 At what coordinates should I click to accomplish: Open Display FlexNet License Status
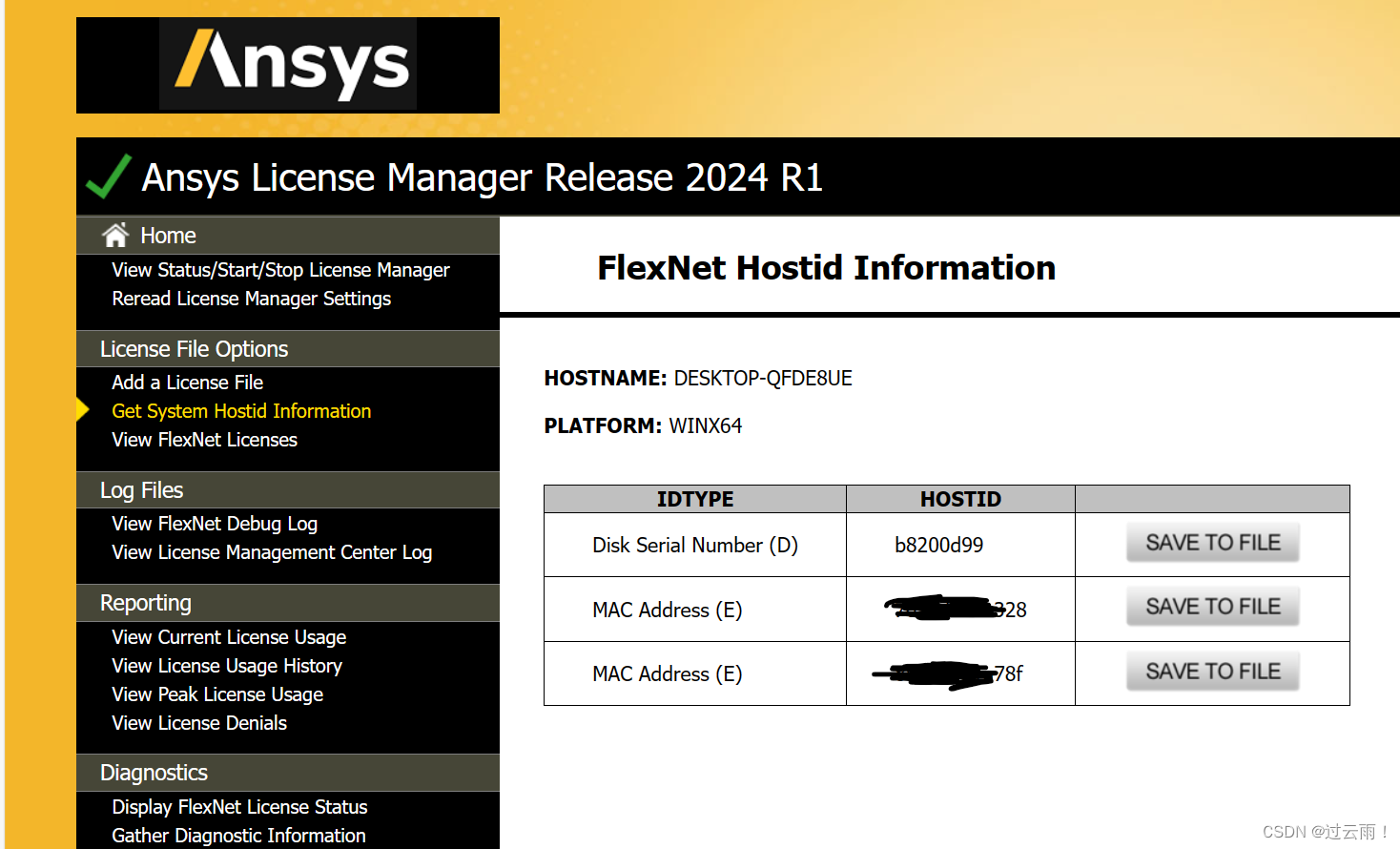pyautogui.click(x=239, y=807)
